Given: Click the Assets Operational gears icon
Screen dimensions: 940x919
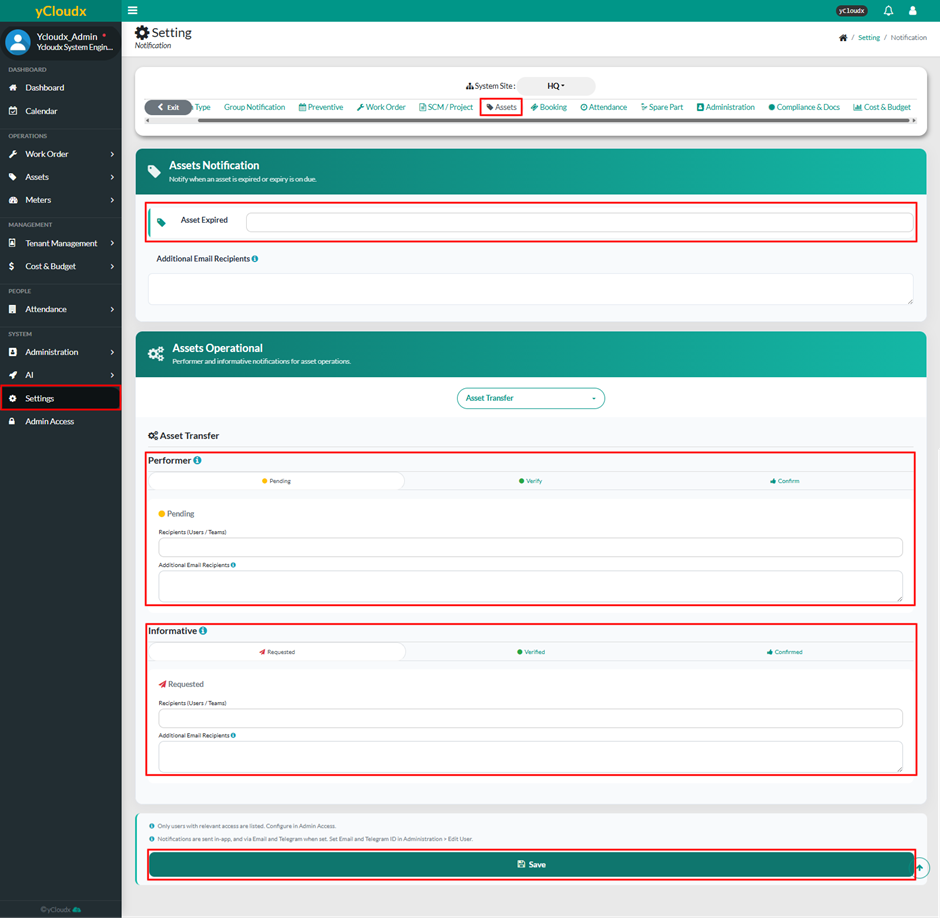Looking at the screenshot, I should coord(156,354).
